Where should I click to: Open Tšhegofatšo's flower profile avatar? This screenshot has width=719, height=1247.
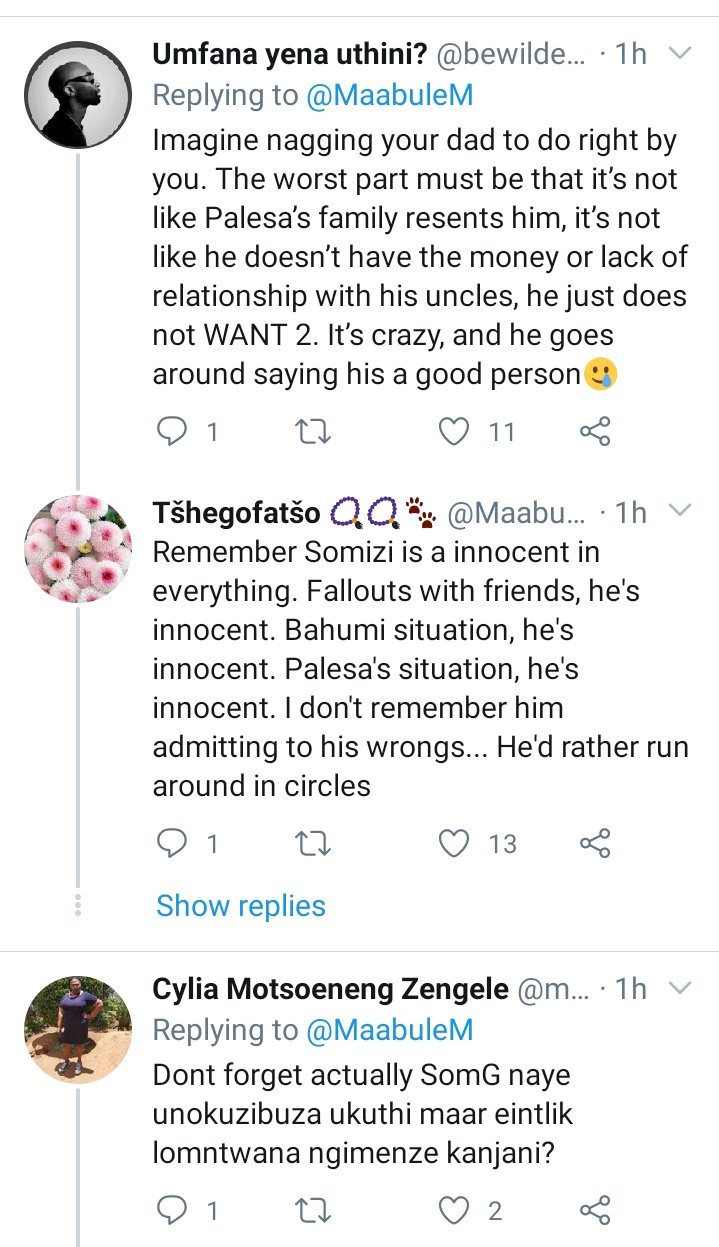click(x=78, y=548)
